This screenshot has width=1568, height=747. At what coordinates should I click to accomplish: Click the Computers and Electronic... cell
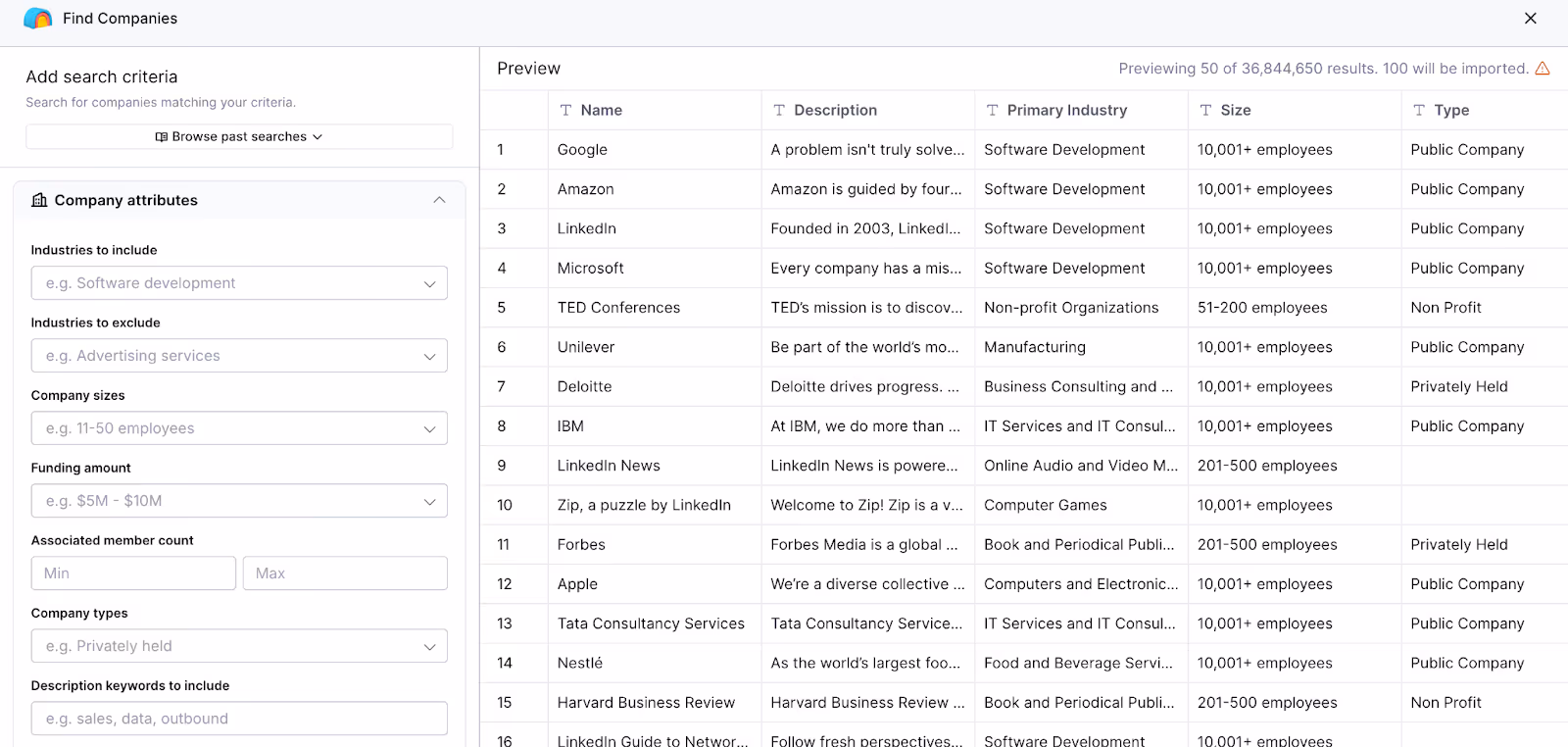click(1081, 584)
